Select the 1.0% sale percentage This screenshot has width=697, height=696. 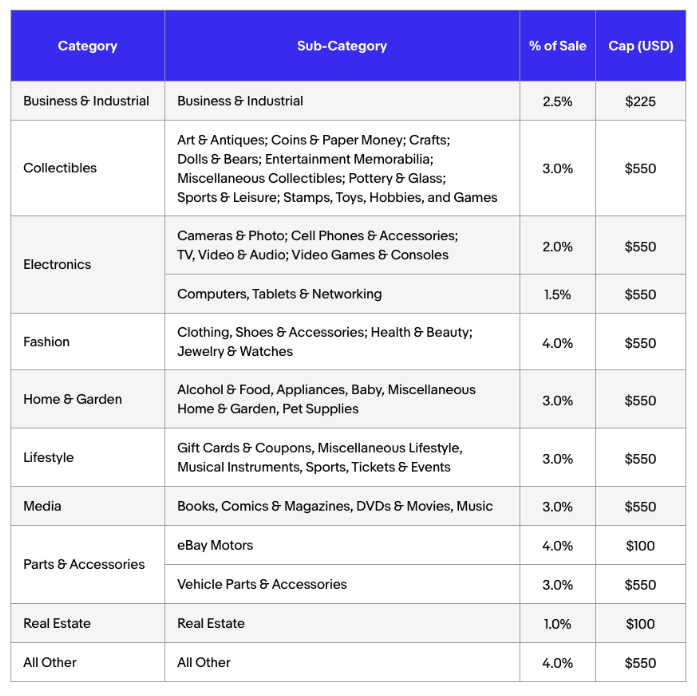(558, 624)
